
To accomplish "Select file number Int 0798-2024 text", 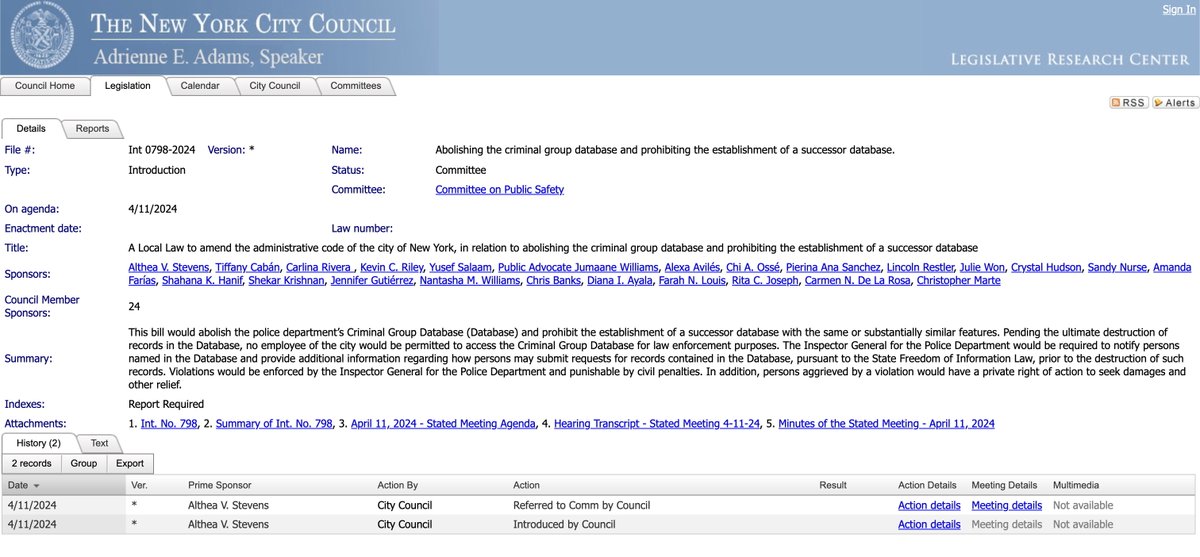I will point(162,150).
